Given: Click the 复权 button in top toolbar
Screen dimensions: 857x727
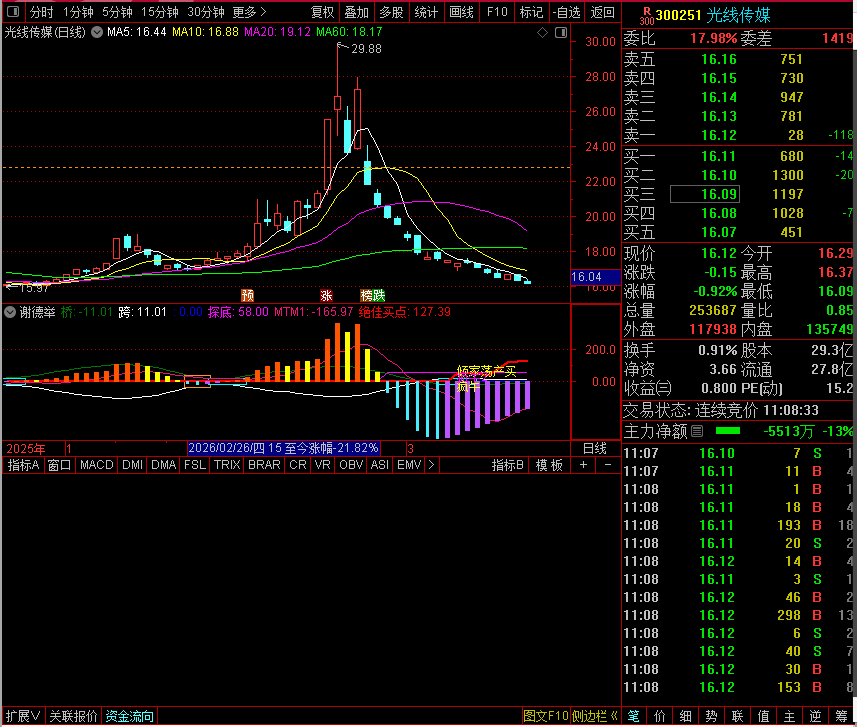Looking at the screenshot, I should click(323, 12).
